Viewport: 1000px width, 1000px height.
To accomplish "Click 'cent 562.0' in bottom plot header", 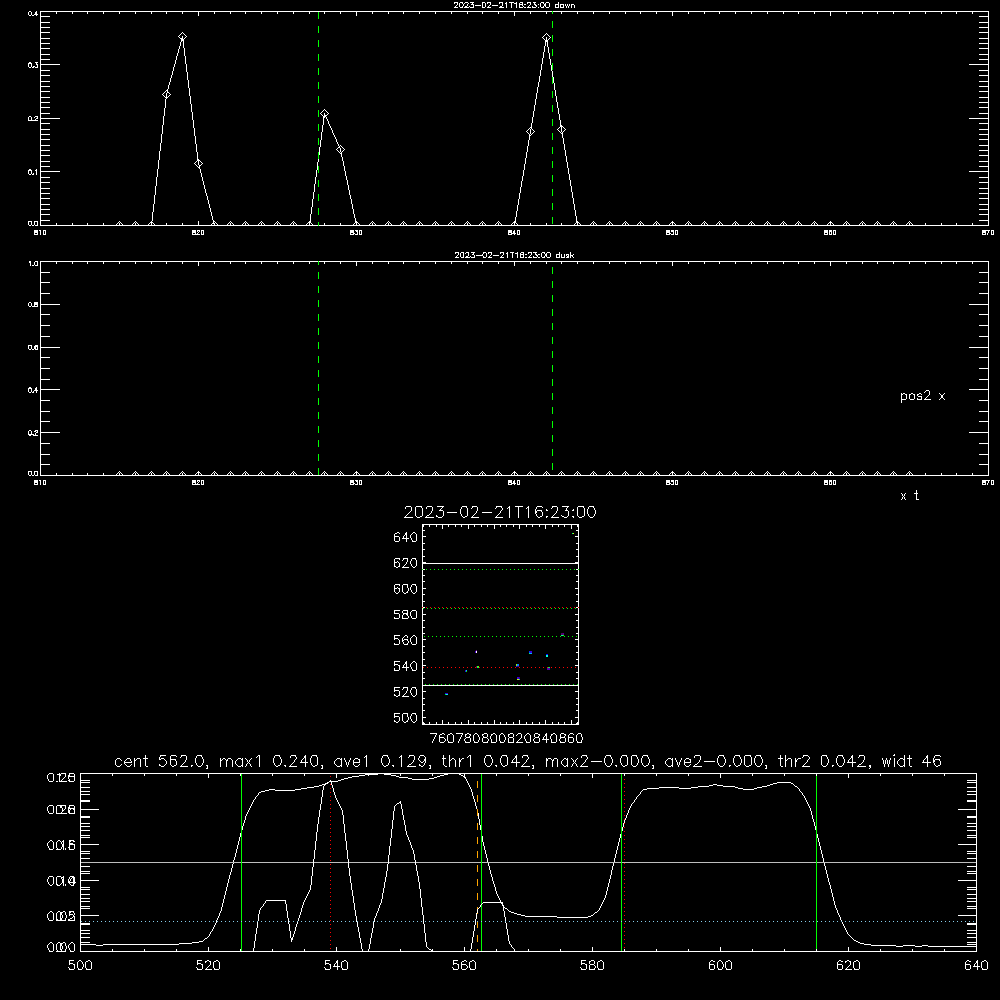I will point(158,761).
